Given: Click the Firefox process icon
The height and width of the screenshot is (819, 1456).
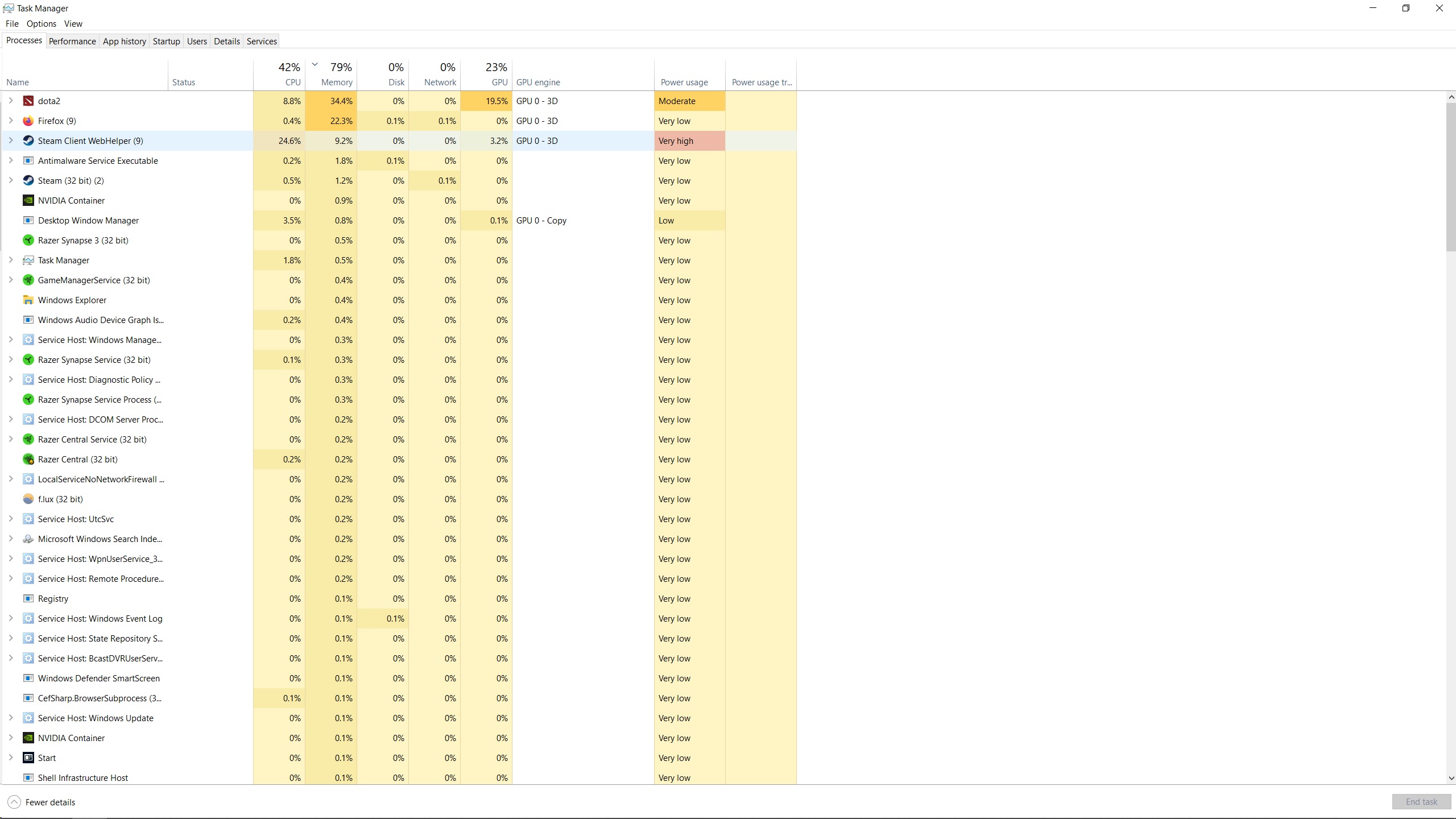Looking at the screenshot, I should (28, 121).
